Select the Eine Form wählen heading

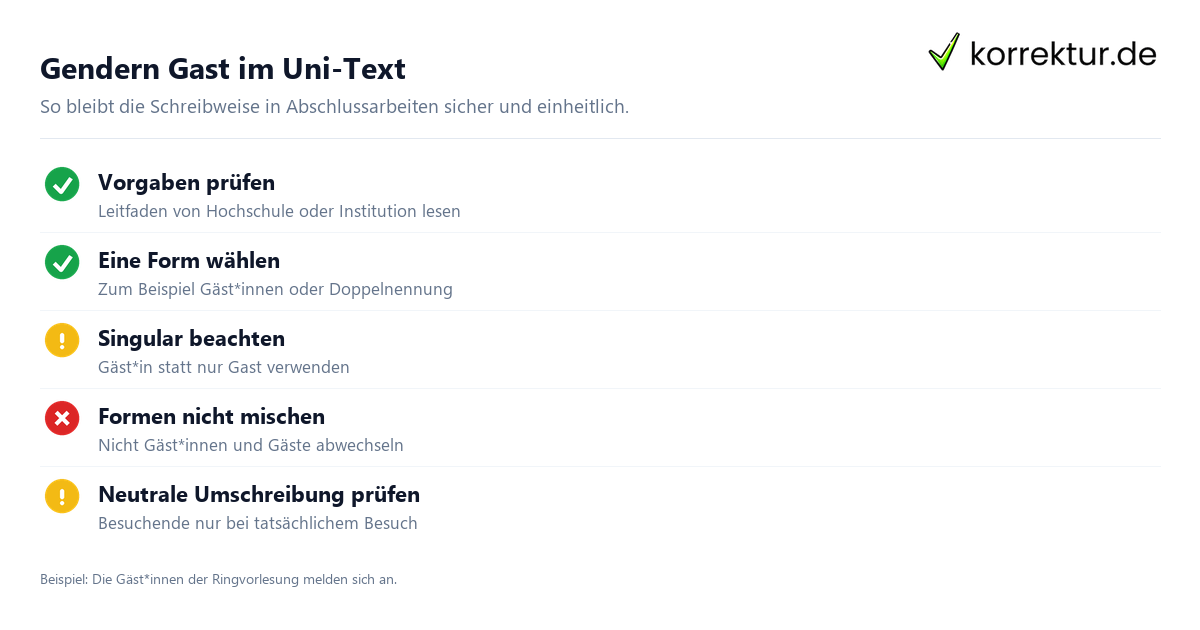point(189,261)
